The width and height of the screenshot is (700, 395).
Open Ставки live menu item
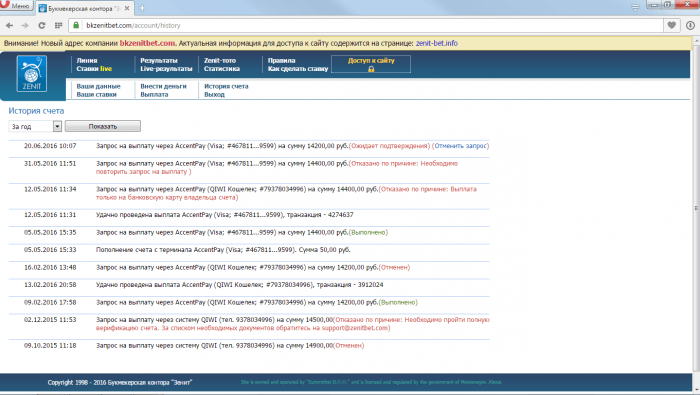[x=94, y=69]
